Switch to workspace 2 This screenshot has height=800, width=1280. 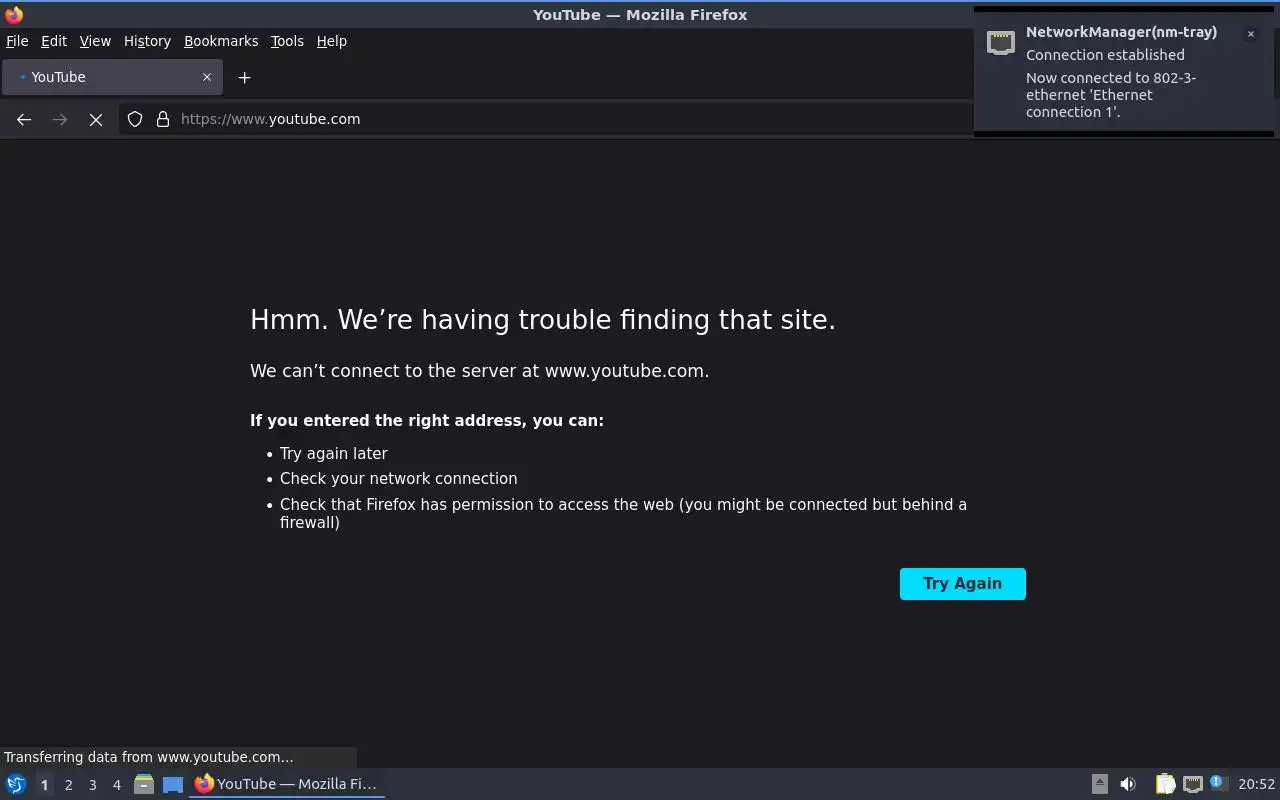[68, 785]
